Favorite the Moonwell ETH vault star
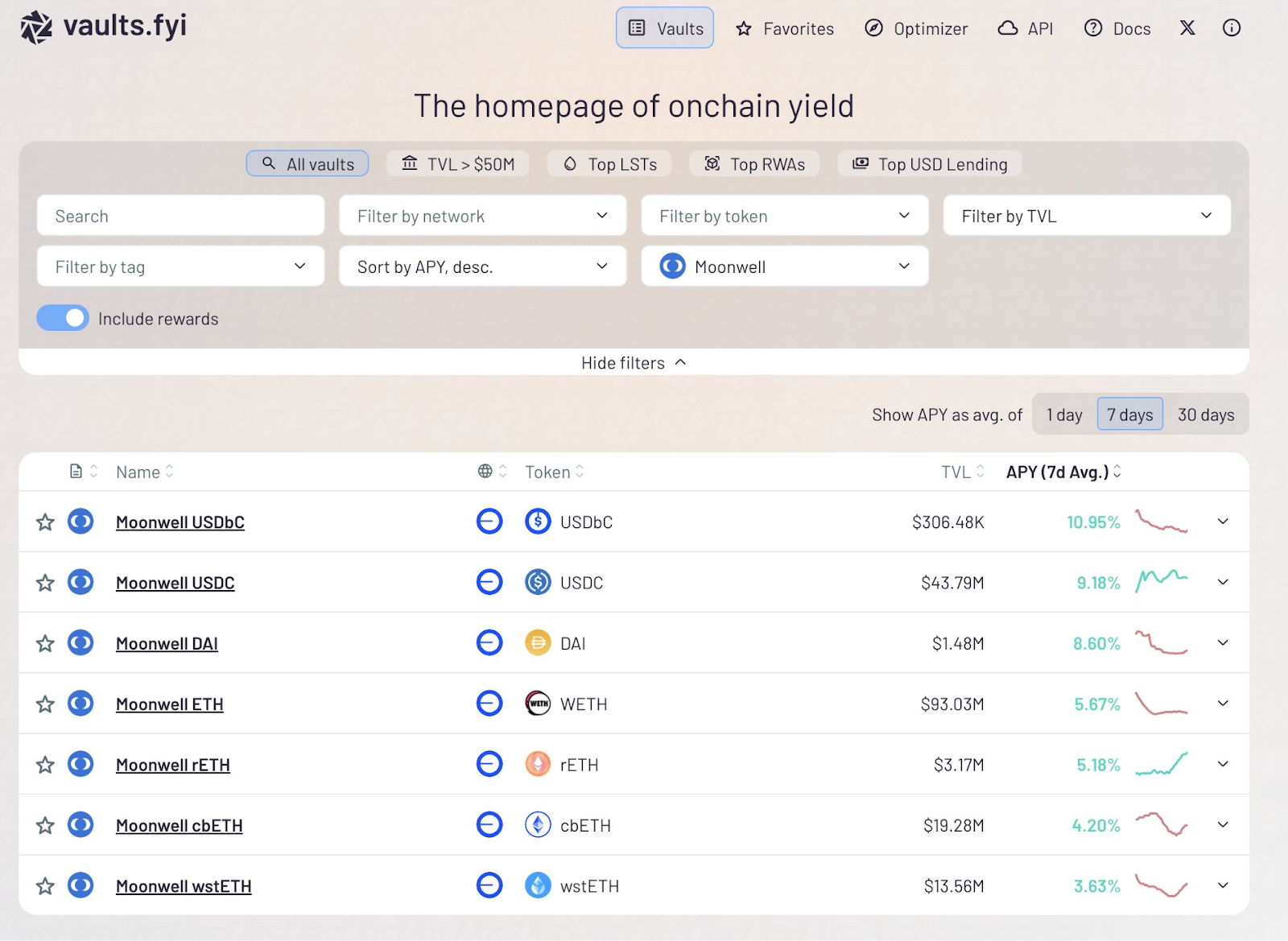The image size is (1288, 941). click(x=45, y=704)
